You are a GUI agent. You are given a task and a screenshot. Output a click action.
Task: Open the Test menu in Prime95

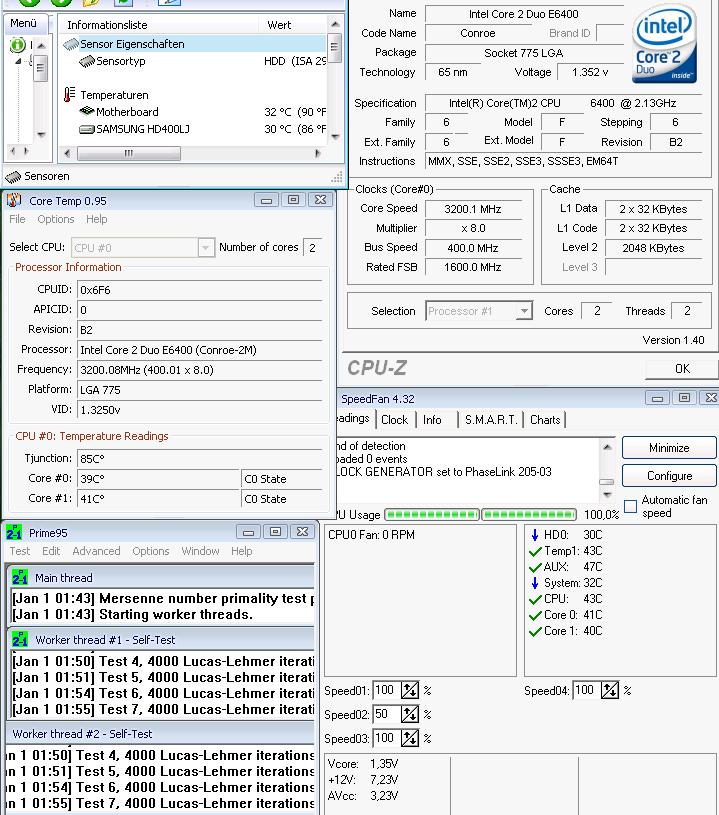click(20, 551)
